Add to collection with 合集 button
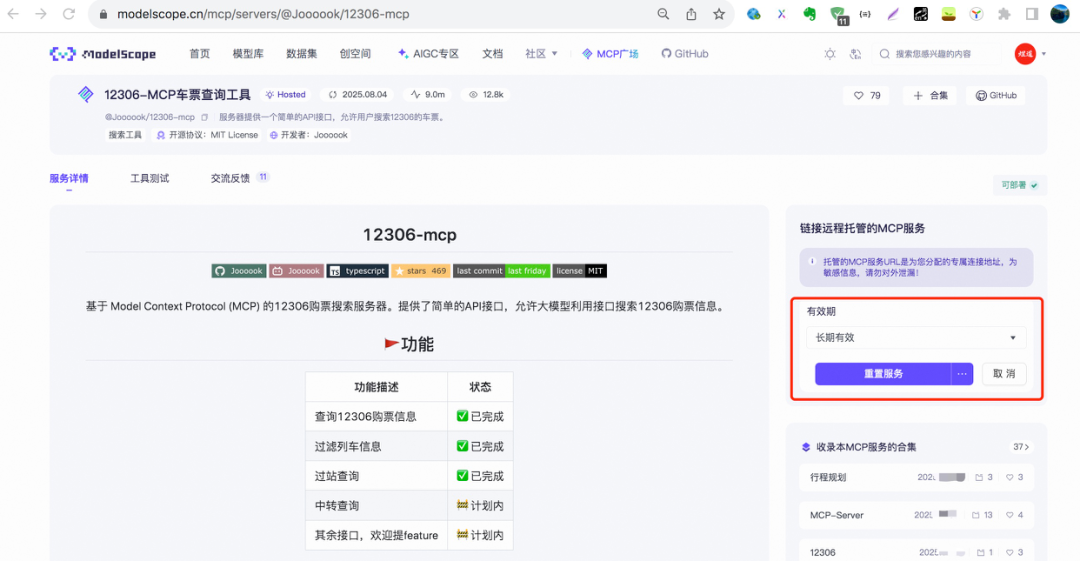The image size is (1080, 561). point(930,96)
